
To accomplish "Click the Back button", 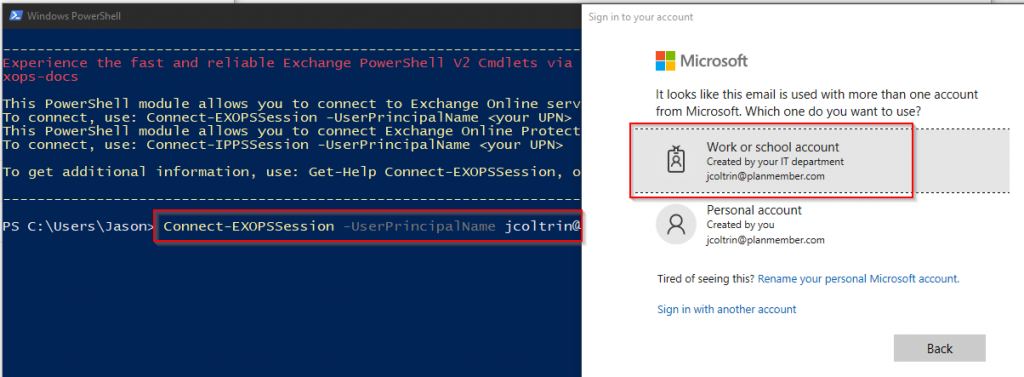I will [x=939, y=348].
